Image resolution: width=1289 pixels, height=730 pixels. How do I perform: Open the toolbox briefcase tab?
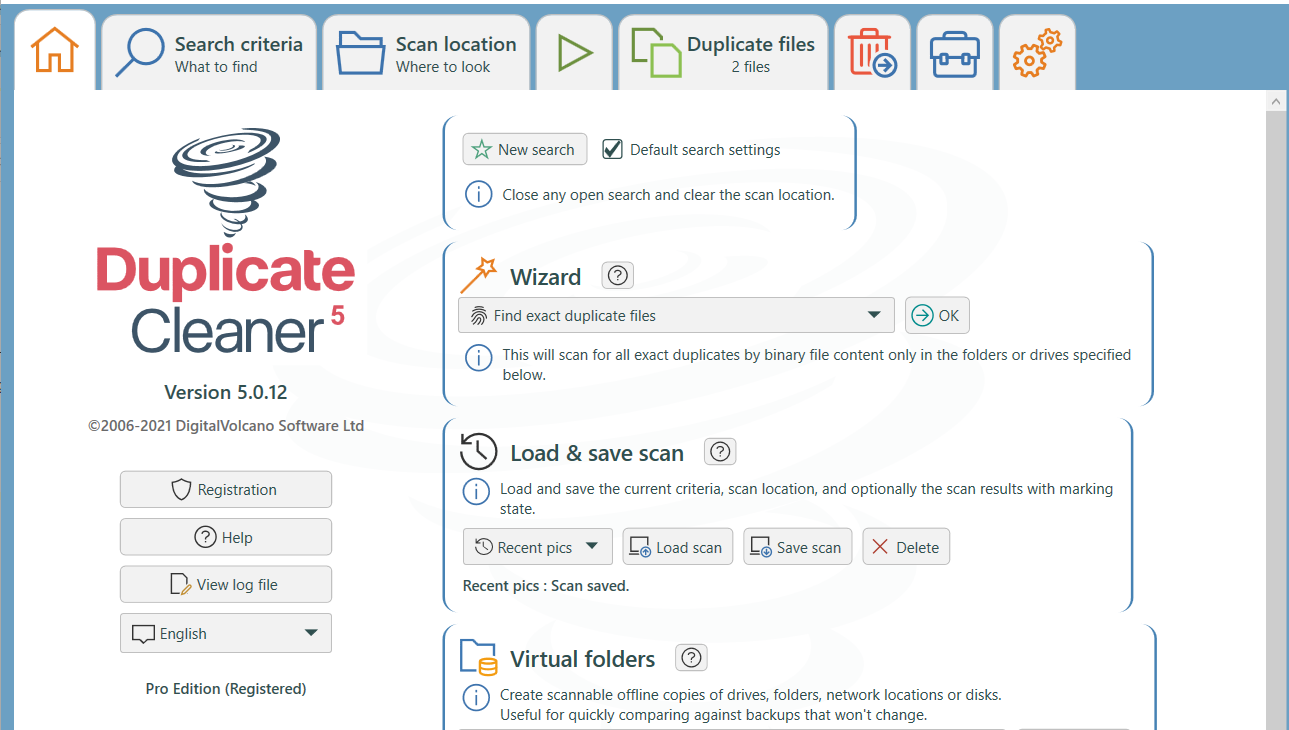click(x=954, y=53)
